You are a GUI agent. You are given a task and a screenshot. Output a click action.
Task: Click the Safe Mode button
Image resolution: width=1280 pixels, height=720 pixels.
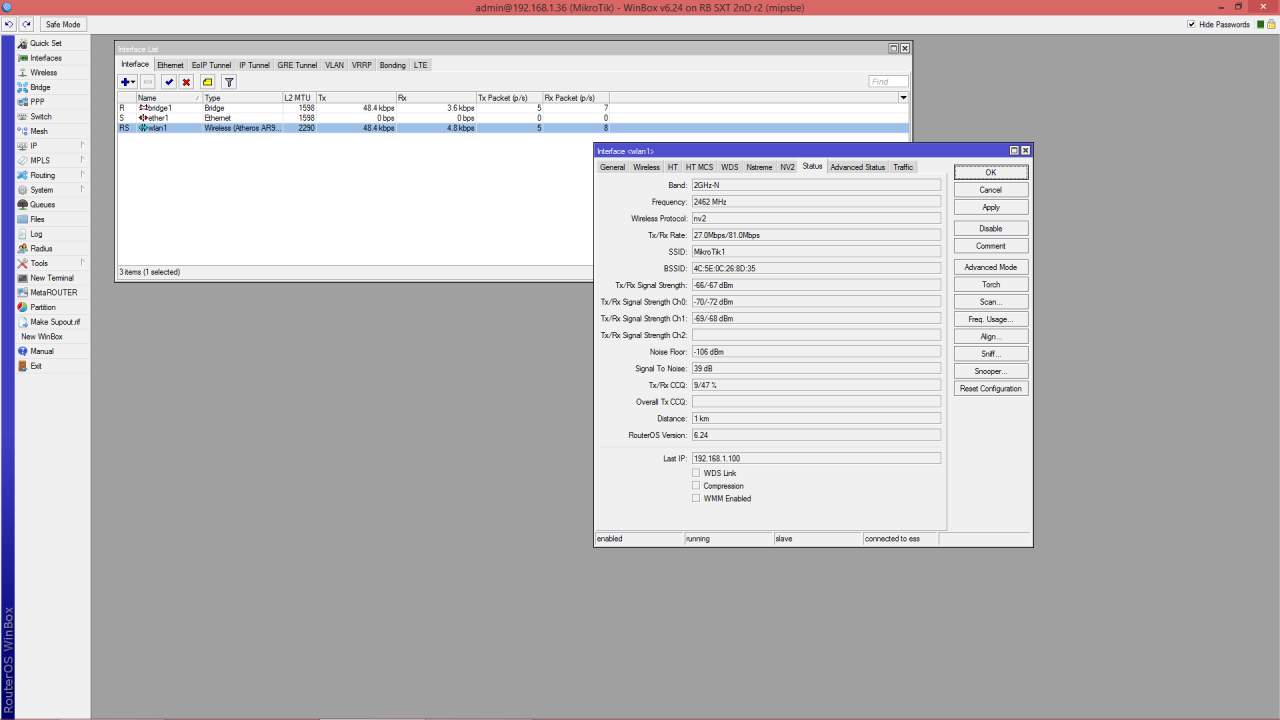pyautogui.click(x=63, y=24)
